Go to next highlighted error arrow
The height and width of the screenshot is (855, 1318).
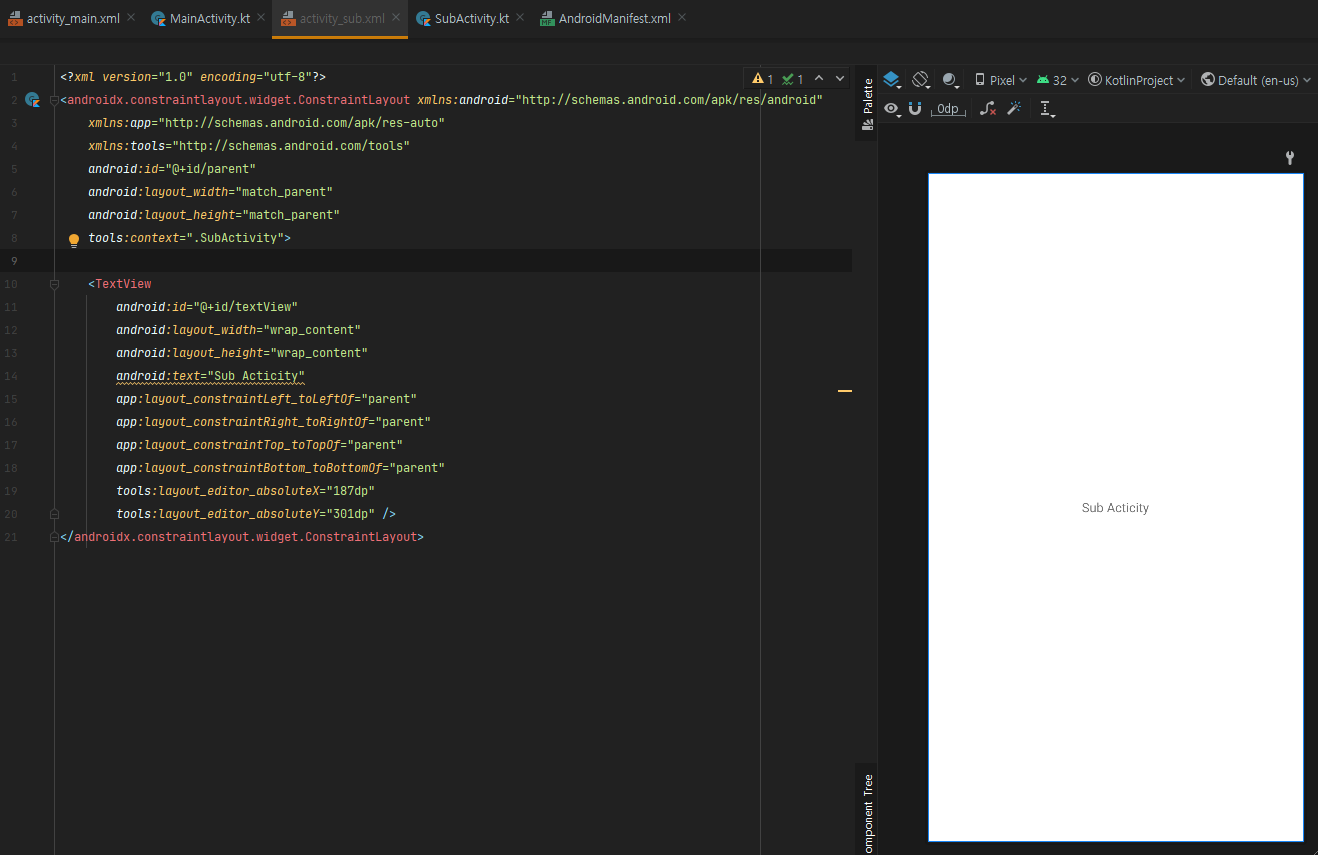pyautogui.click(x=840, y=78)
